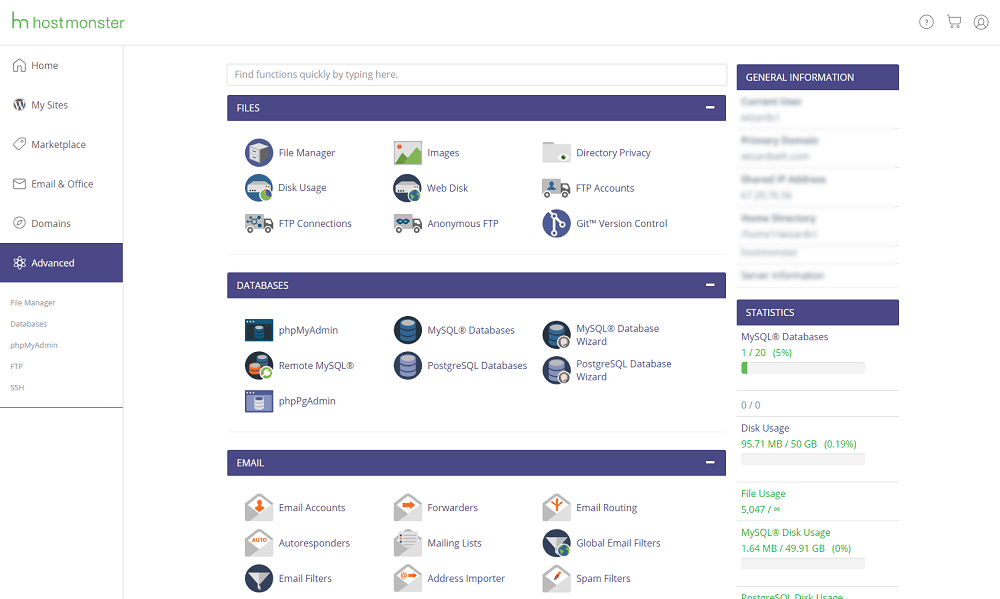The height and width of the screenshot is (599, 1000).
Task: Open the File Manager sidebar sublink
Action: 33,303
